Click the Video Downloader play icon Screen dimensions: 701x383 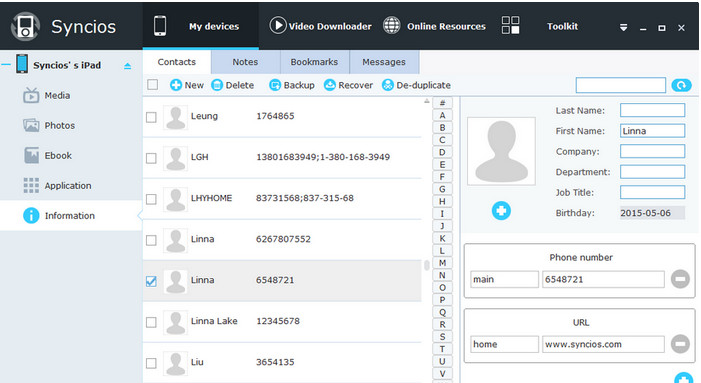pos(278,25)
